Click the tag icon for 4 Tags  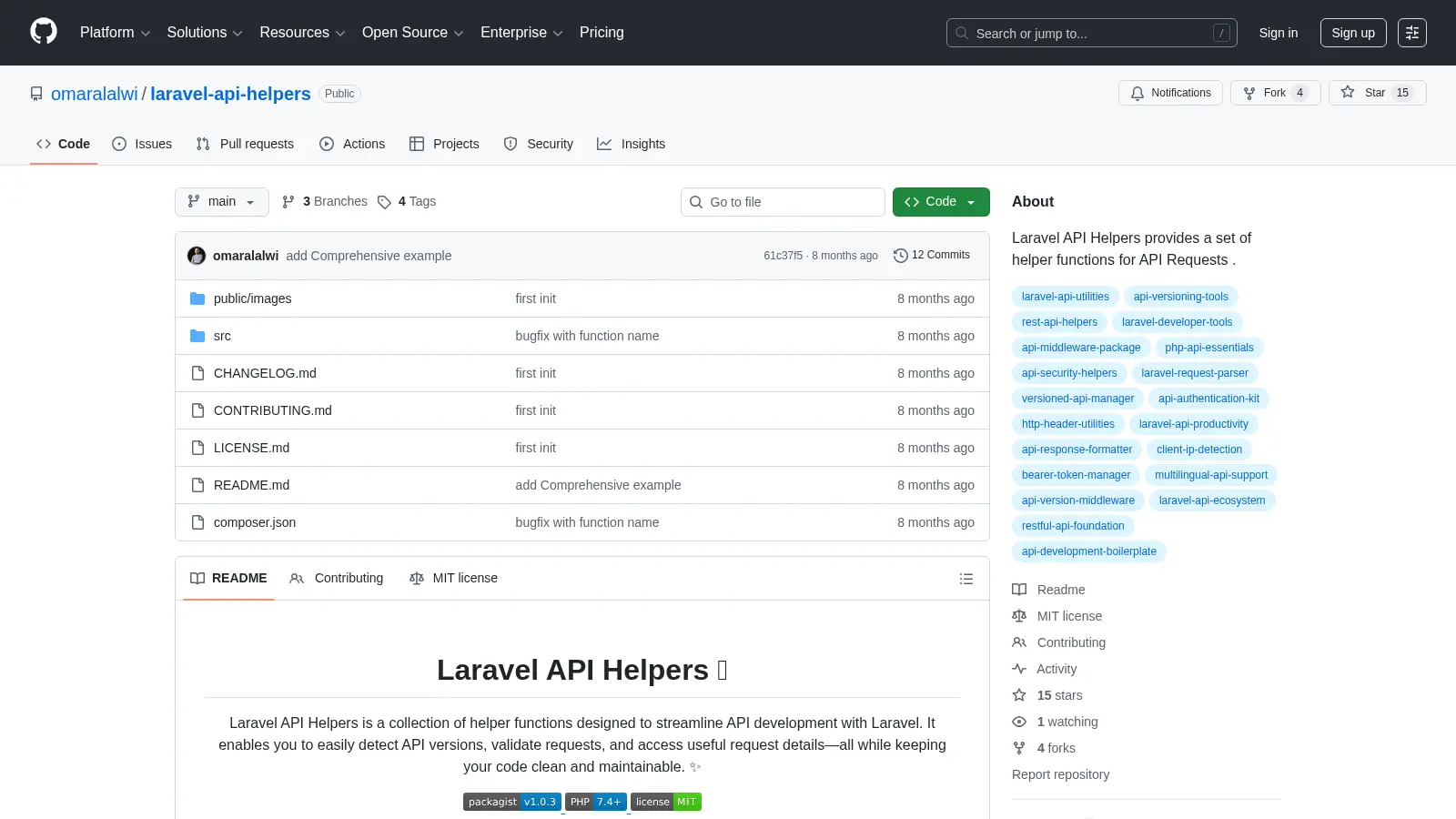click(384, 202)
